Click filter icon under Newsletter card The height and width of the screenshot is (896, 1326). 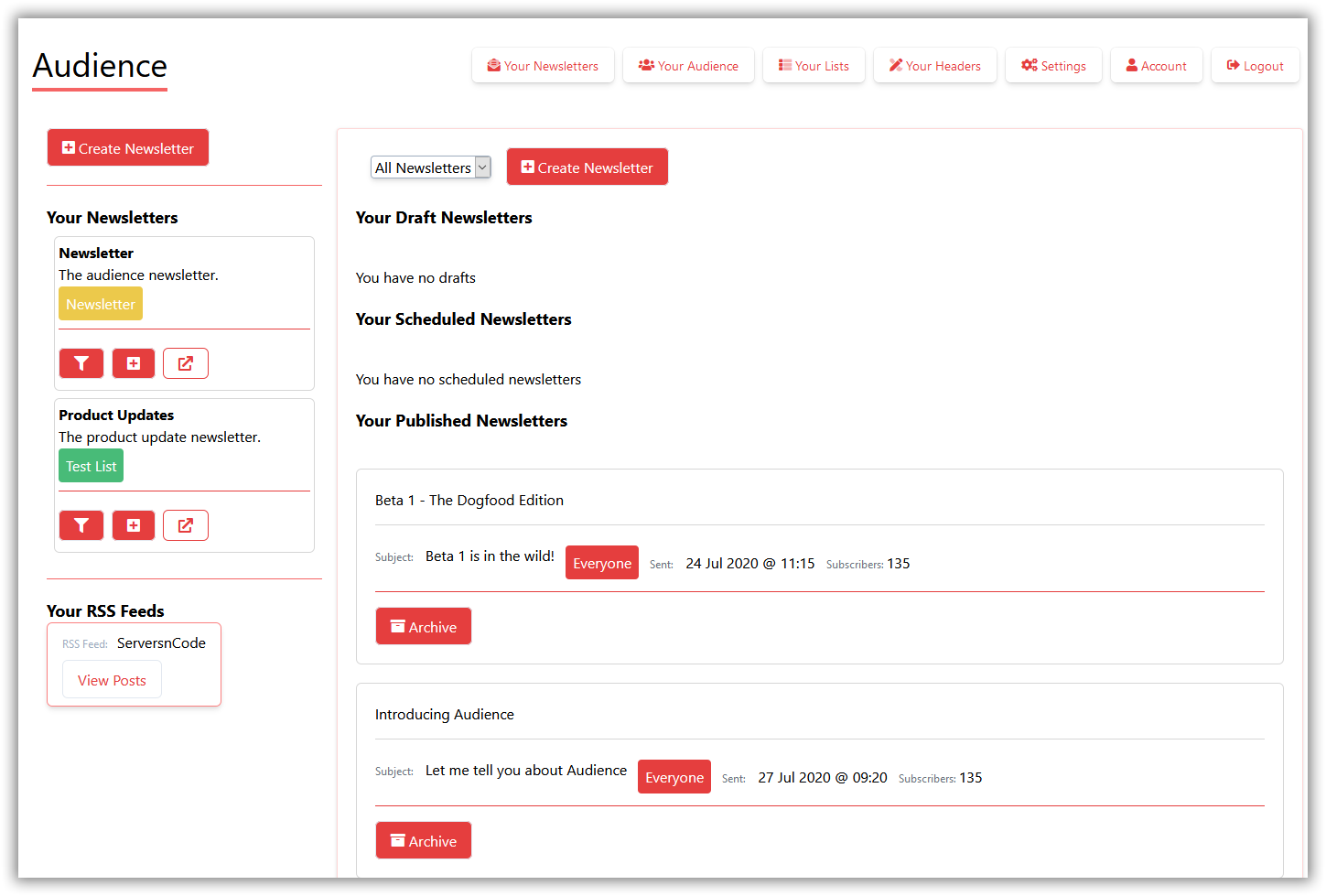click(81, 363)
